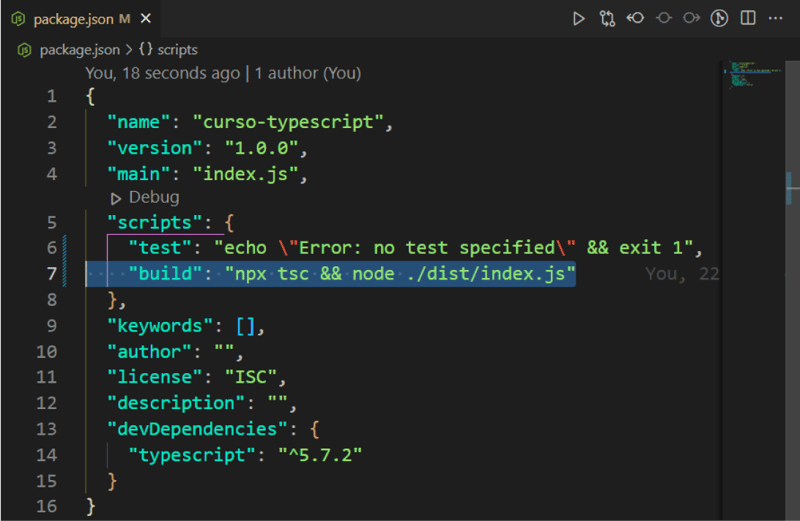Click the "ISC" license value

(x=251, y=377)
